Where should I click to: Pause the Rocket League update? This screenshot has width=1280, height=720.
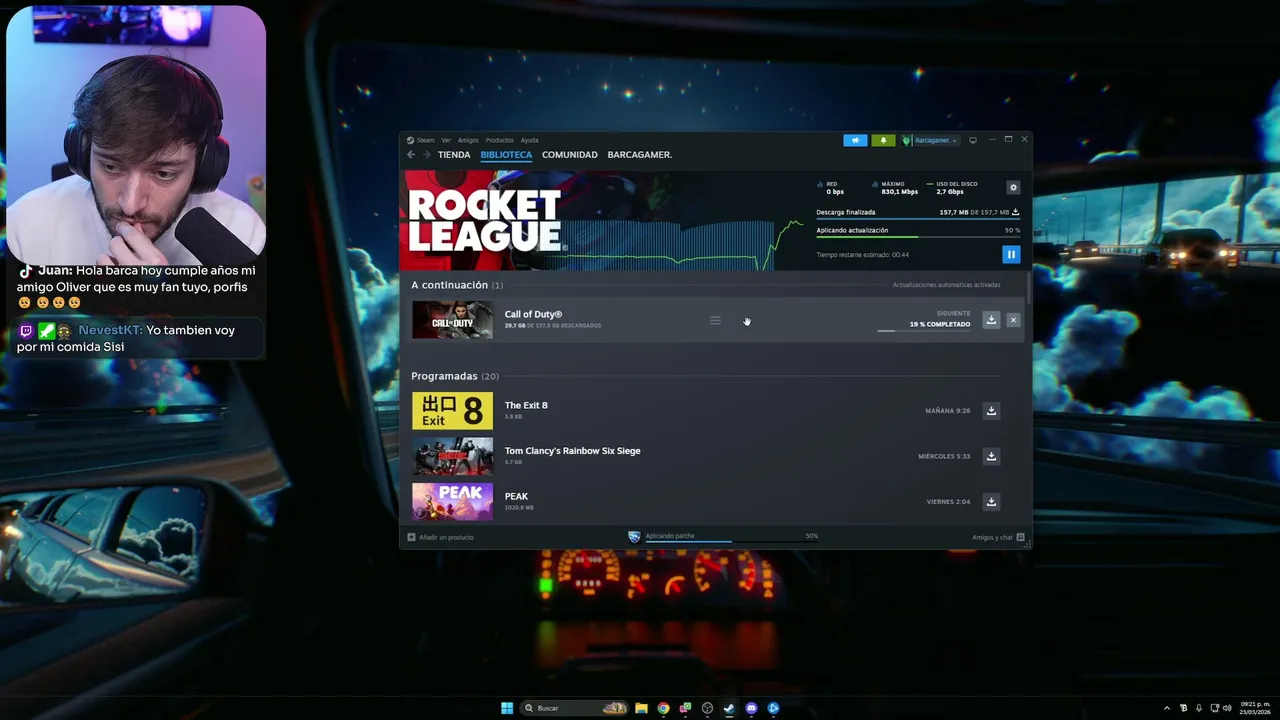coord(1011,254)
